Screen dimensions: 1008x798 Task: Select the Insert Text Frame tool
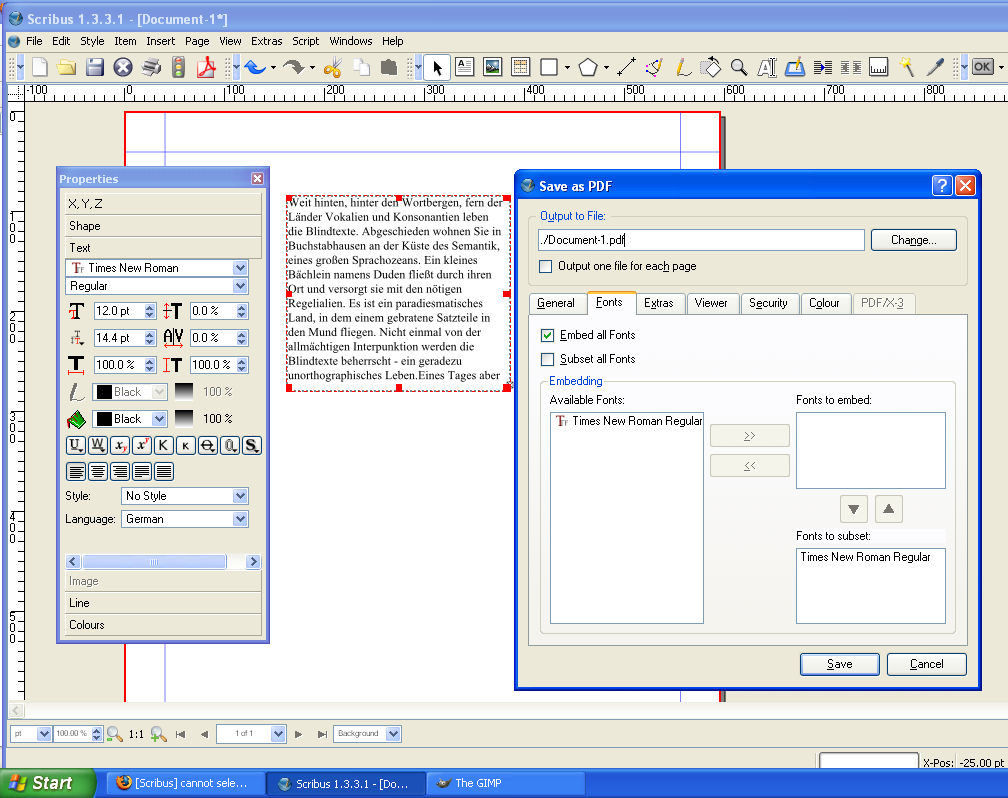[x=465, y=67]
